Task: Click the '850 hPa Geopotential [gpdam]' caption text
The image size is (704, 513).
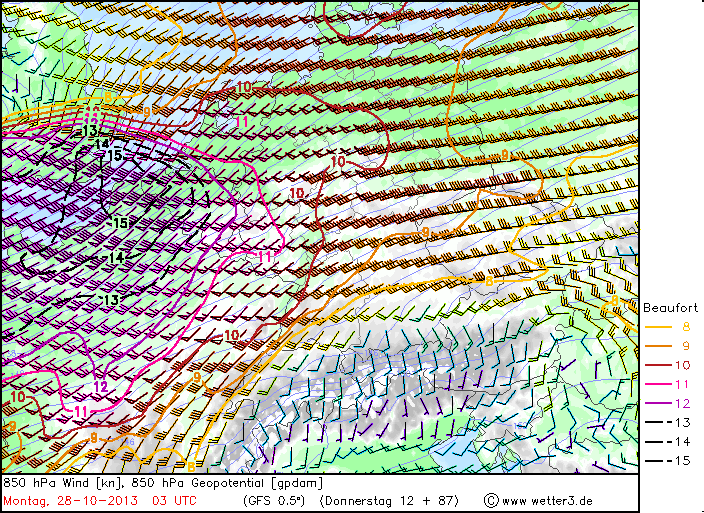Action: [227, 483]
